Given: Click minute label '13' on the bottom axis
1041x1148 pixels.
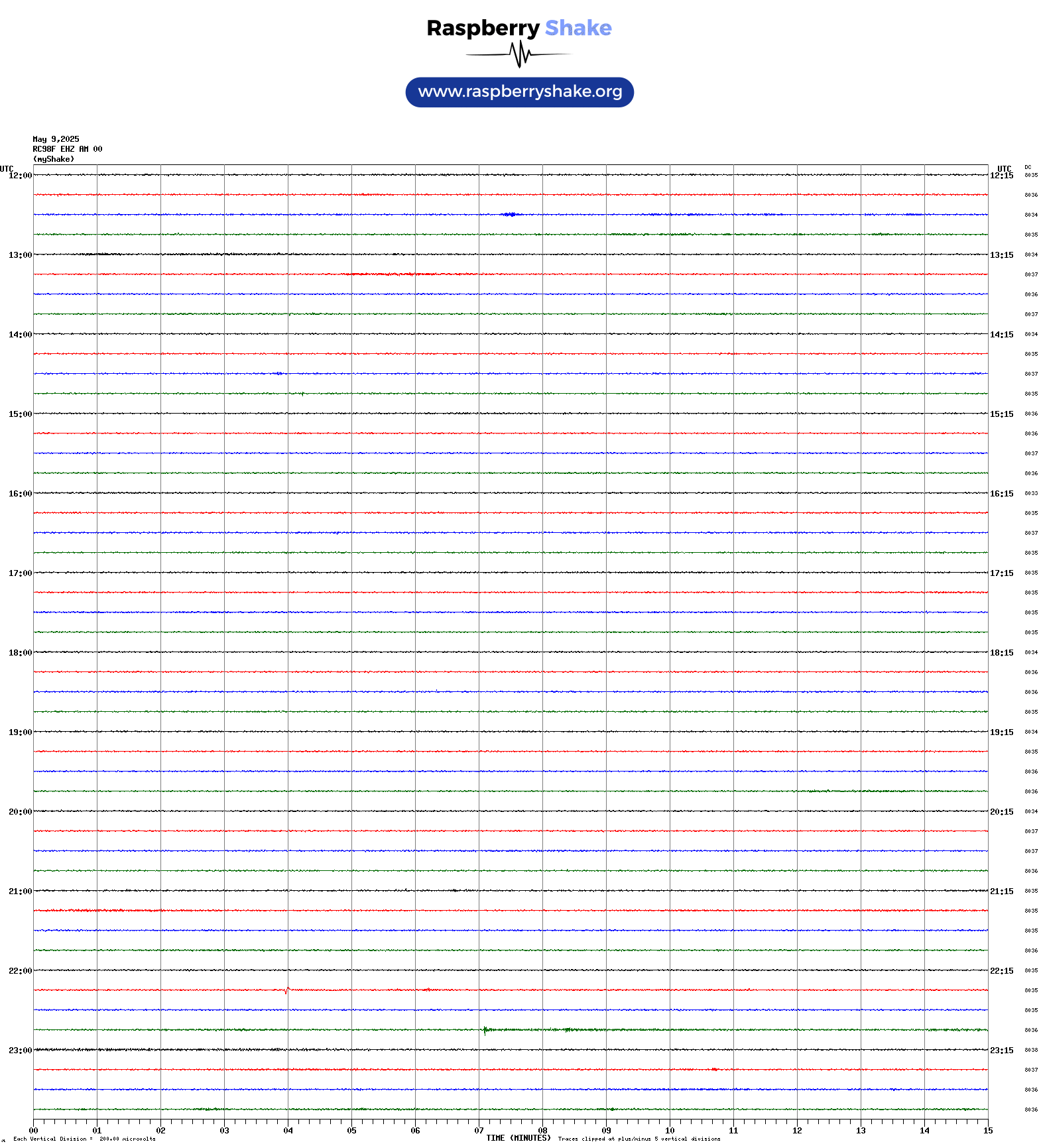Looking at the screenshot, I should (x=861, y=1131).
